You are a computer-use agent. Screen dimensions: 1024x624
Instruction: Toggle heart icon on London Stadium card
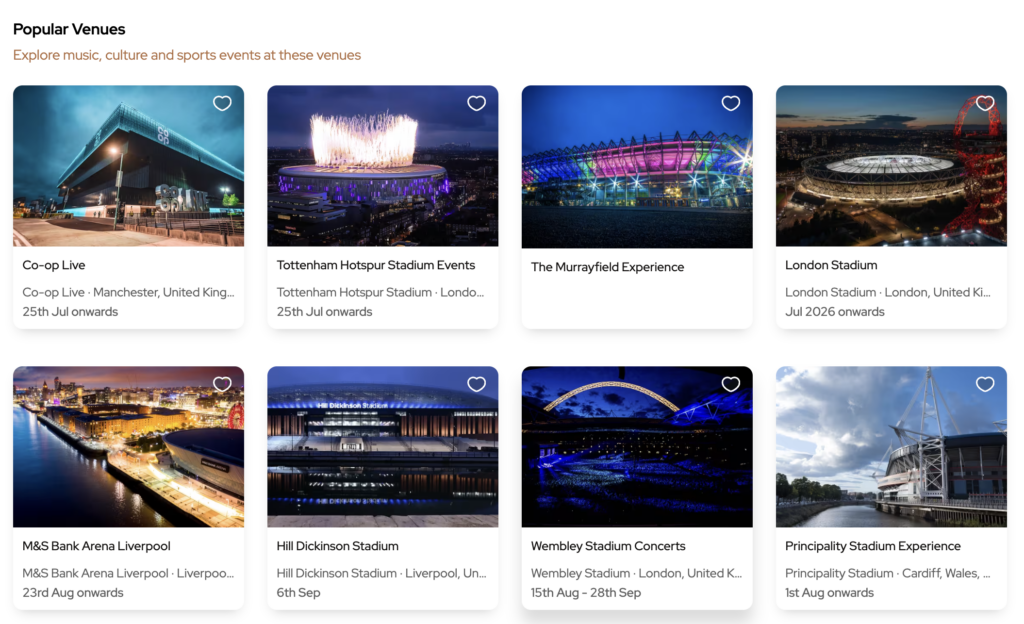985,103
